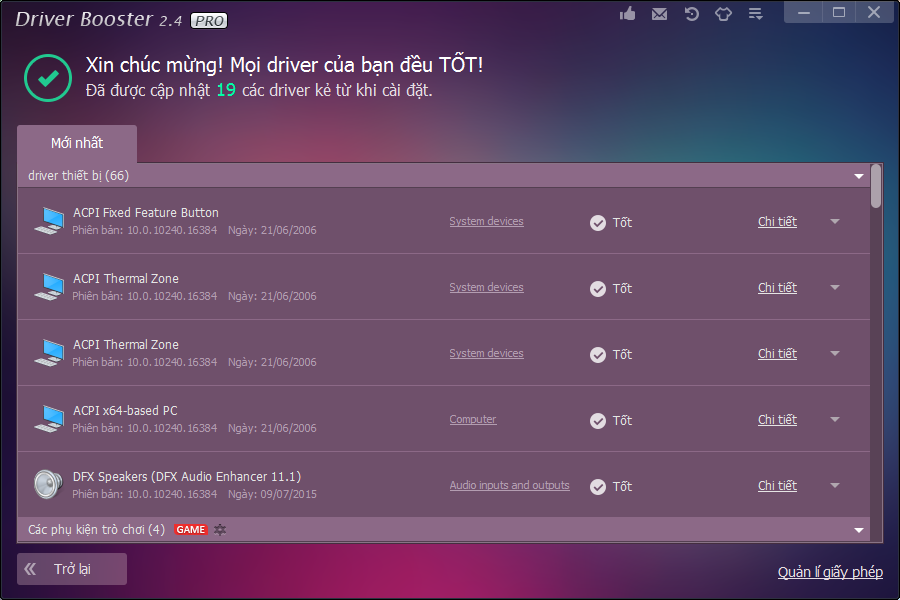Click the Tốt check icon for ACPI x64-based PC
Image resolution: width=900 pixels, height=600 pixels.
point(598,421)
